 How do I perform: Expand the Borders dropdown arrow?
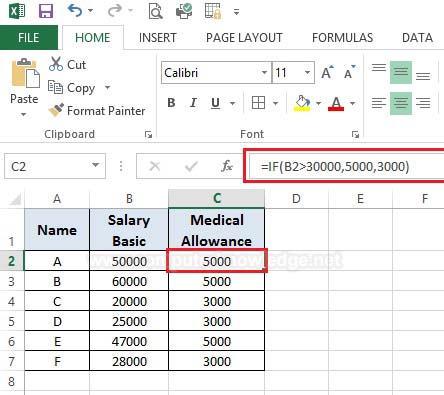[x=275, y=103]
